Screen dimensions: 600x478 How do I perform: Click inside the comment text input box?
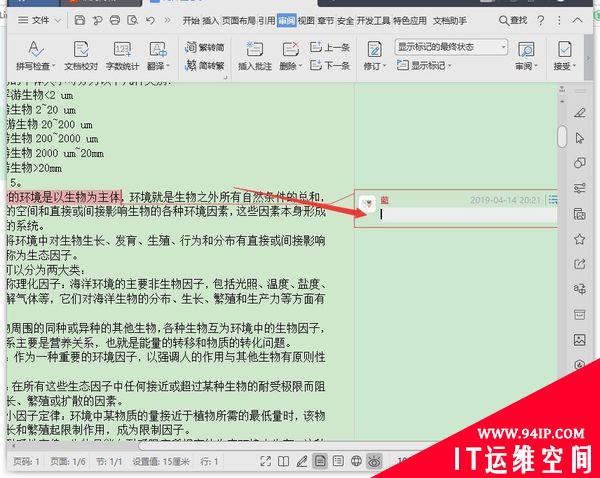point(468,215)
